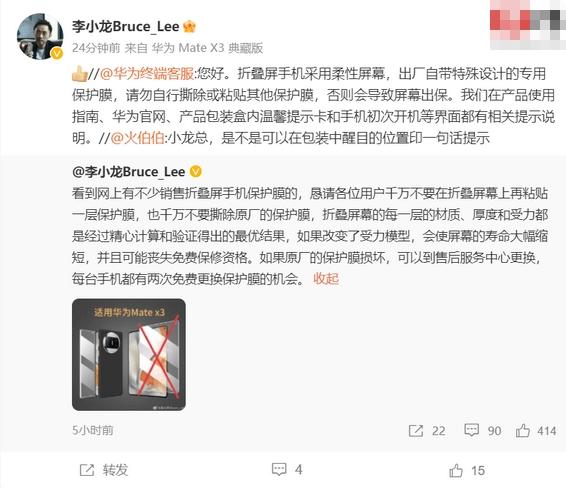The width and height of the screenshot is (566, 488).
Task: Click the crown membership badge beside username
Action: click(x=190, y=26)
